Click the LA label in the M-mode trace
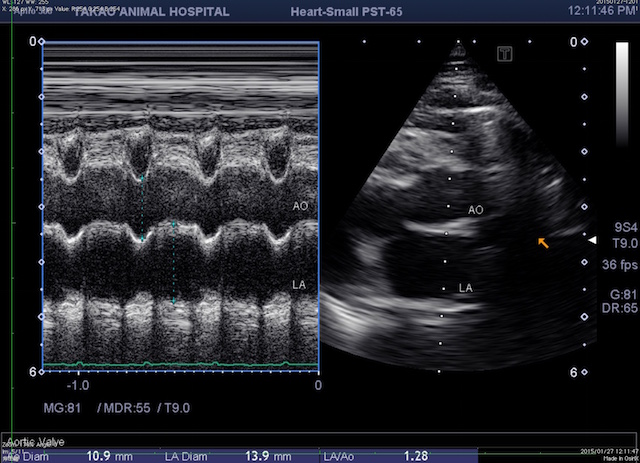The height and width of the screenshot is (463, 640). coord(299,285)
